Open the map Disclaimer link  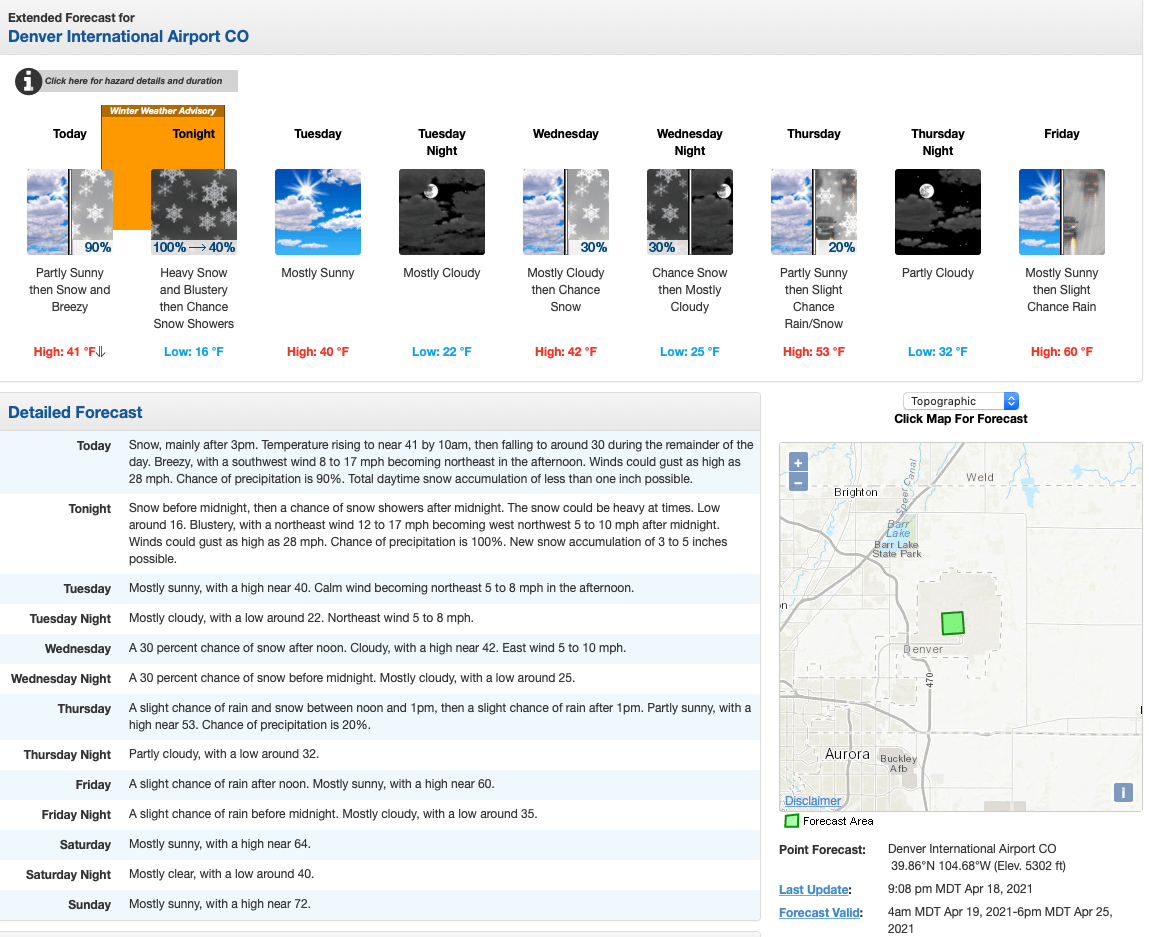pyautogui.click(x=813, y=801)
